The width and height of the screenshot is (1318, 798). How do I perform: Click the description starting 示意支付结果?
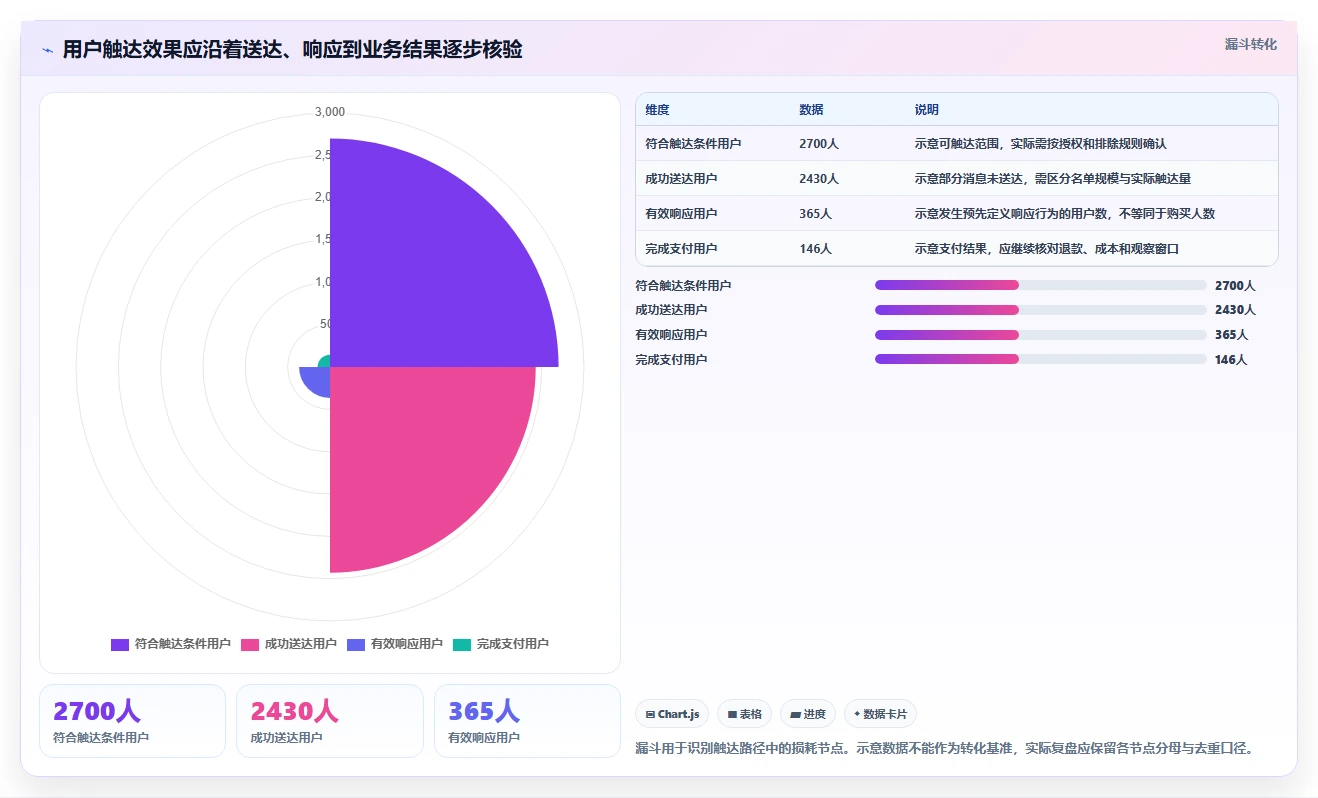pyautogui.click(x=1046, y=249)
